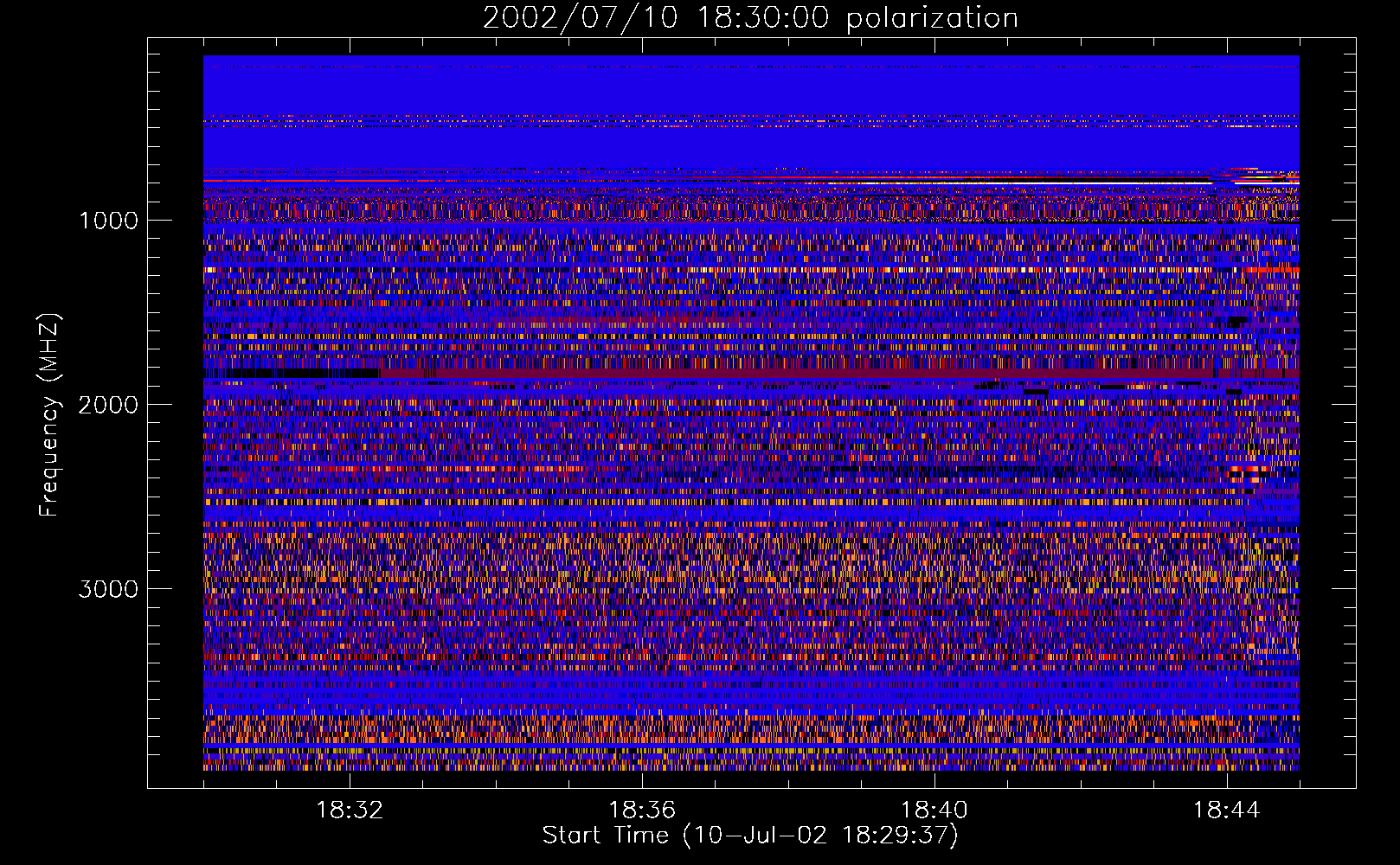Click the "Start Time (10-Jul-02 18:29:37)" label
This screenshot has height=865, width=1400.
coord(750,836)
